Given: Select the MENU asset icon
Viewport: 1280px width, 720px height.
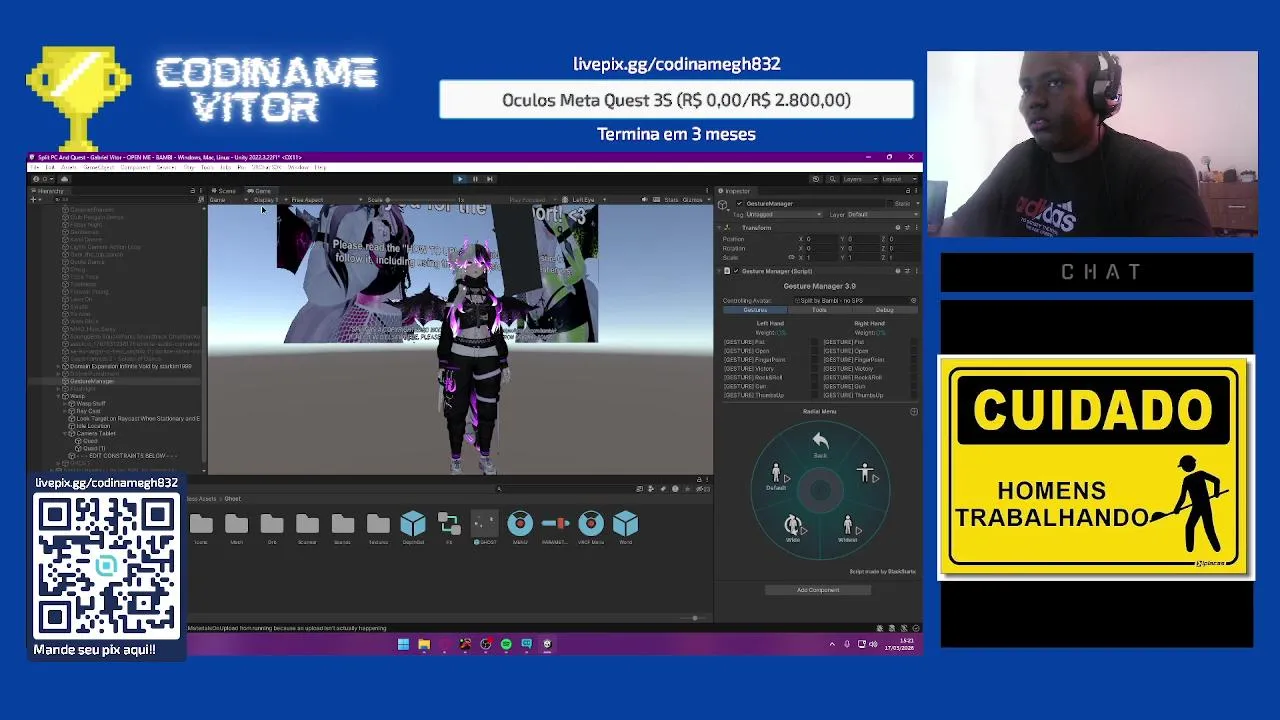Looking at the screenshot, I should click(520, 528).
